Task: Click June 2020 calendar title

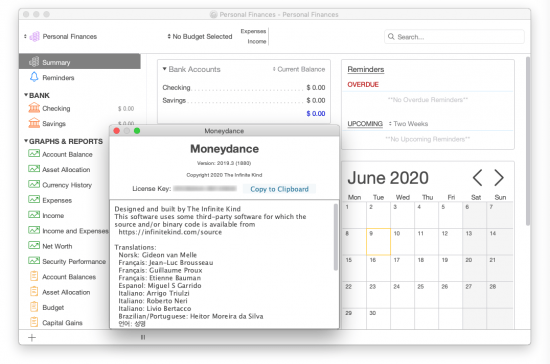Action: 388,178
